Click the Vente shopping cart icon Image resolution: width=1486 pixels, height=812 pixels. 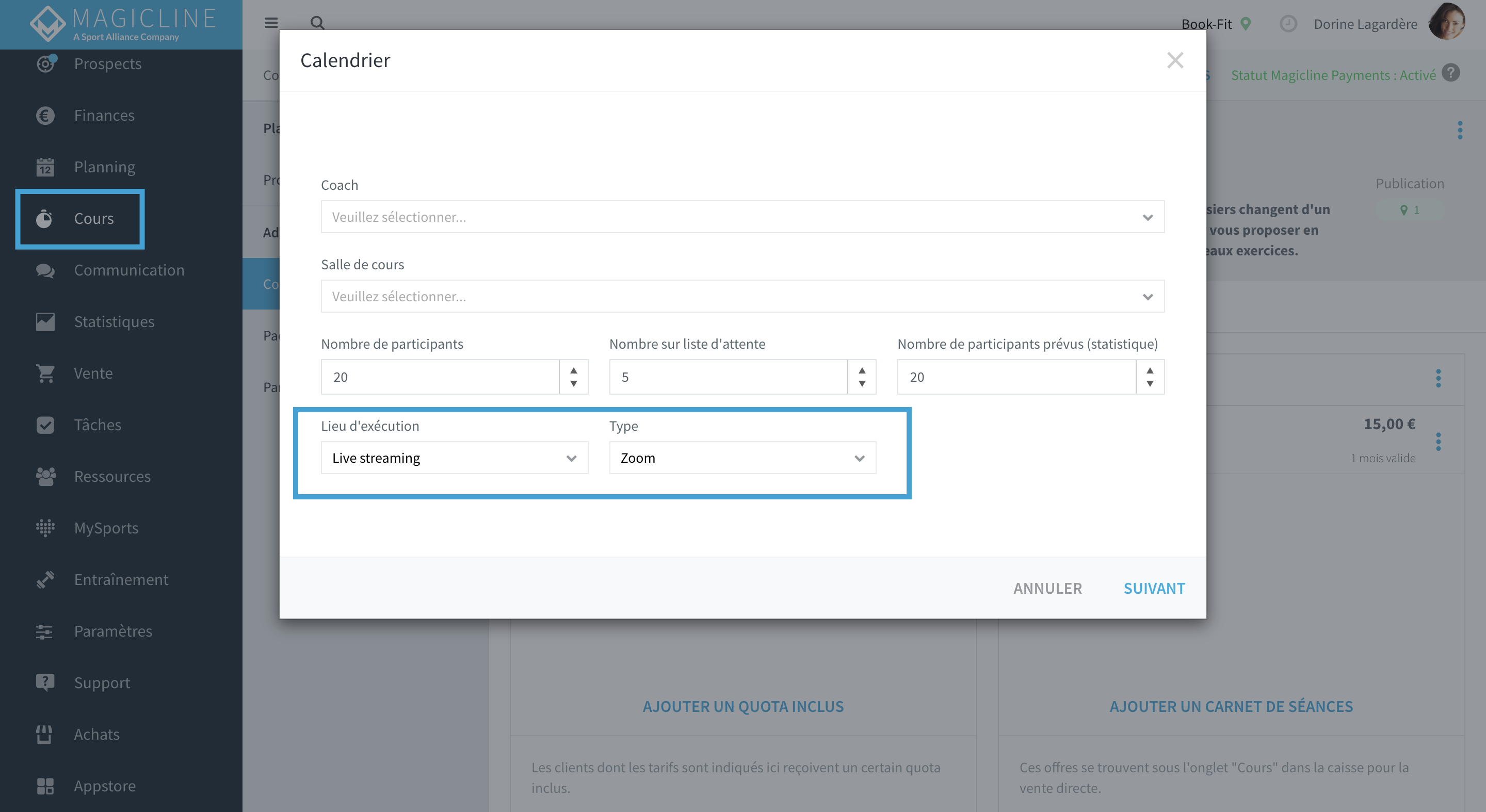45,373
